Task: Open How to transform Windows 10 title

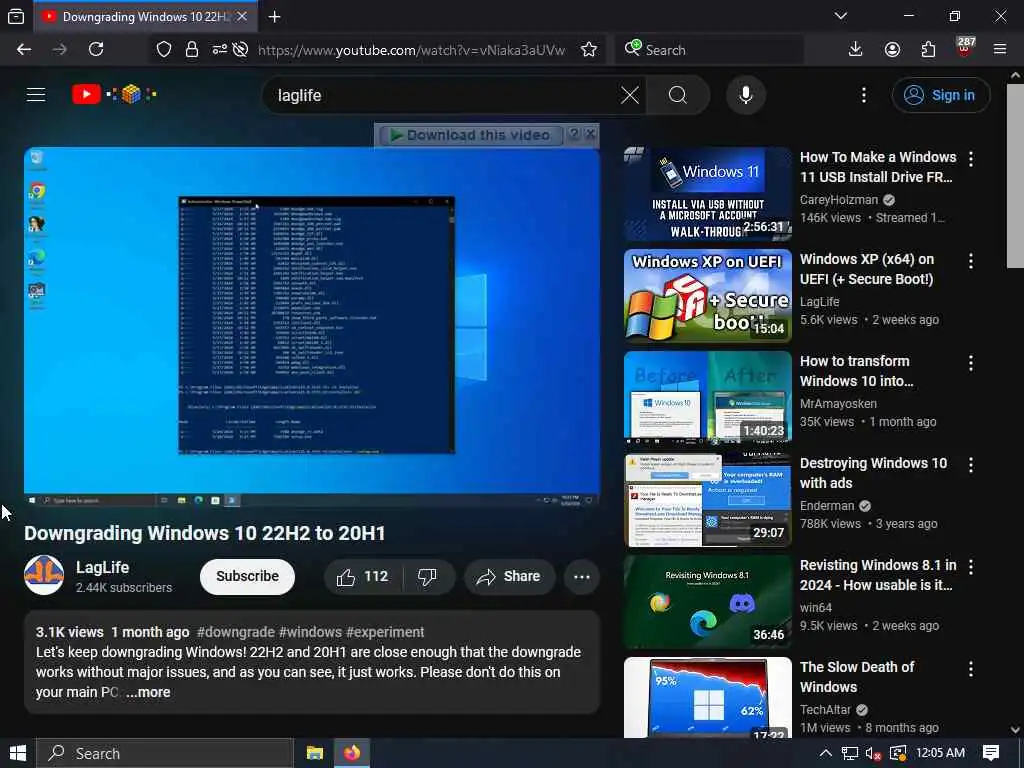Action: (x=855, y=371)
